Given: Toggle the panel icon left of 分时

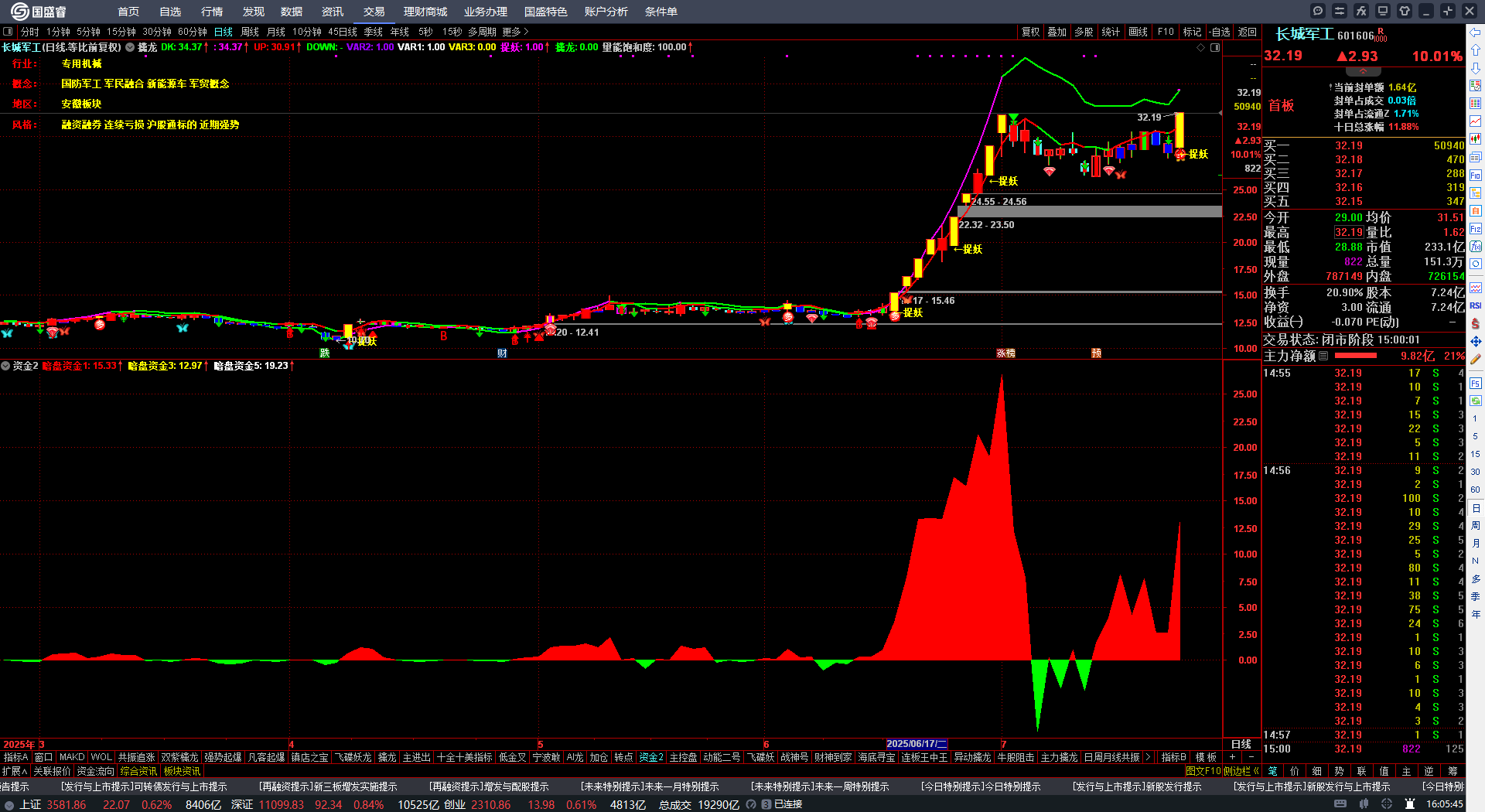Looking at the screenshot, I should 8,32.
